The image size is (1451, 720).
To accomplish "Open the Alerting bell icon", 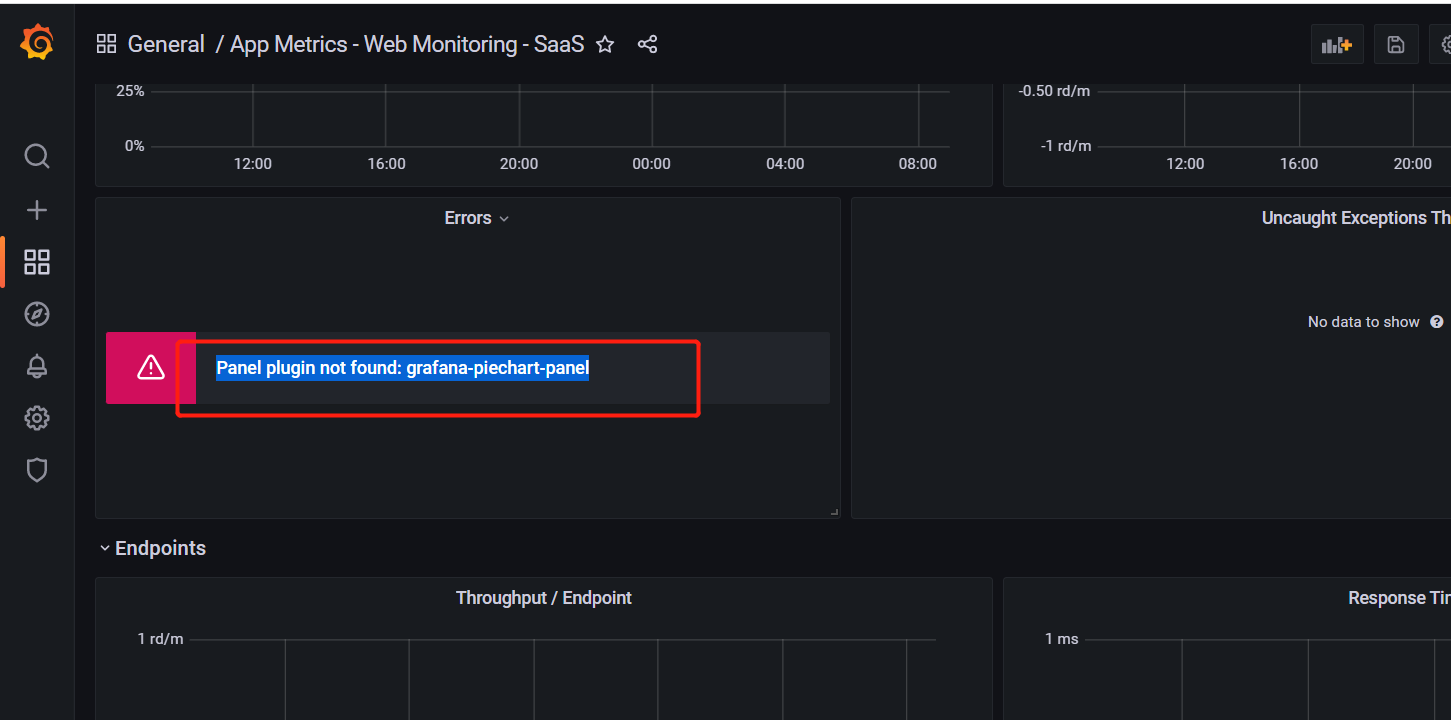I will [36, 366].
